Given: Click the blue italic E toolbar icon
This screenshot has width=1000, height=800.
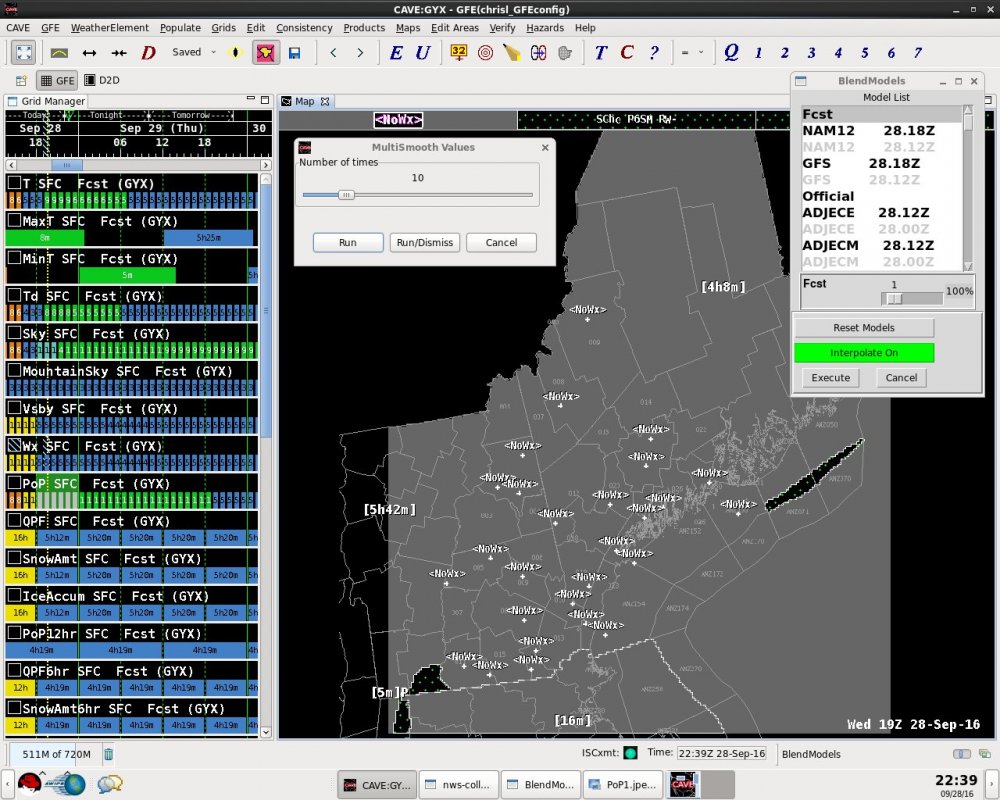Looking at the screenshot, I should coord(395,53).
